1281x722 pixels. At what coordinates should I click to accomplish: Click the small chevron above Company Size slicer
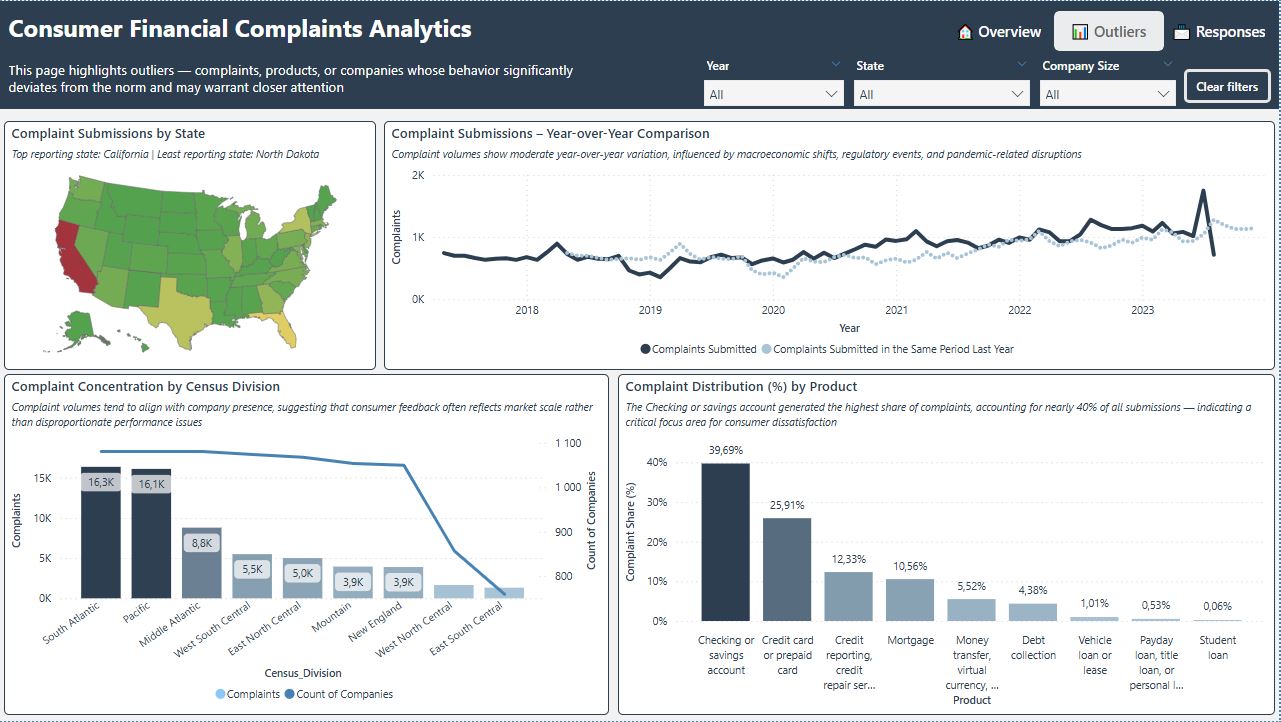click(x=1167, y=65)
